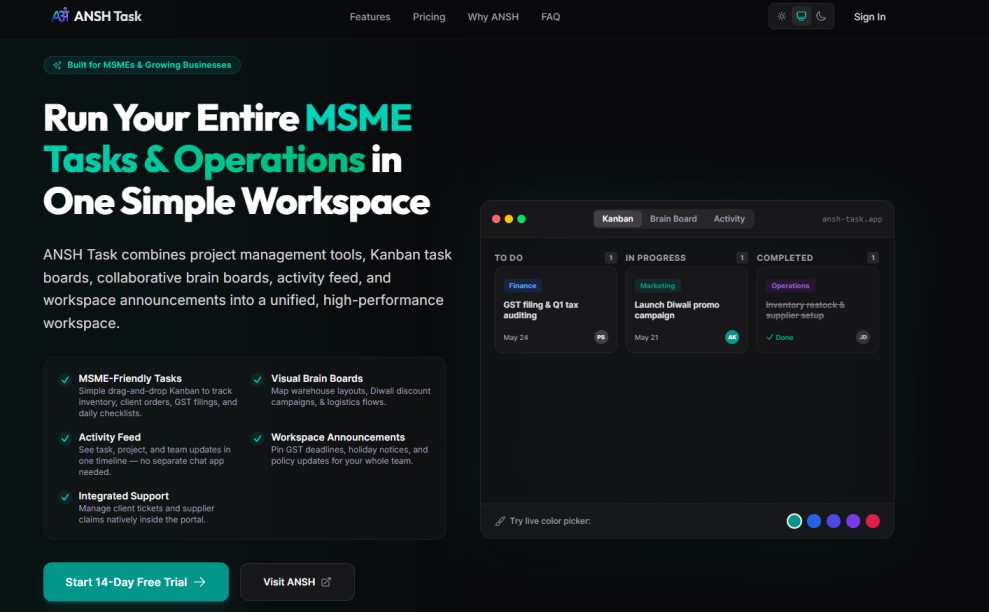Click the Built for MSMEs badge
The width and height of the screenshot is (989, 612).
(x=142, y=65)
